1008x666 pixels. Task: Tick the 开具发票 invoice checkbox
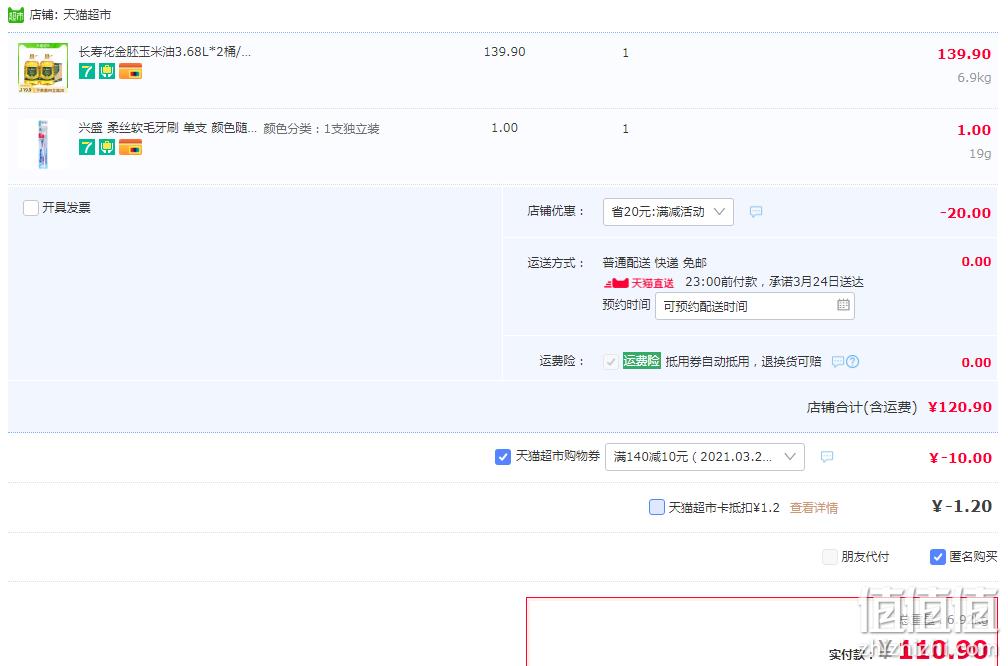point(30,208)
